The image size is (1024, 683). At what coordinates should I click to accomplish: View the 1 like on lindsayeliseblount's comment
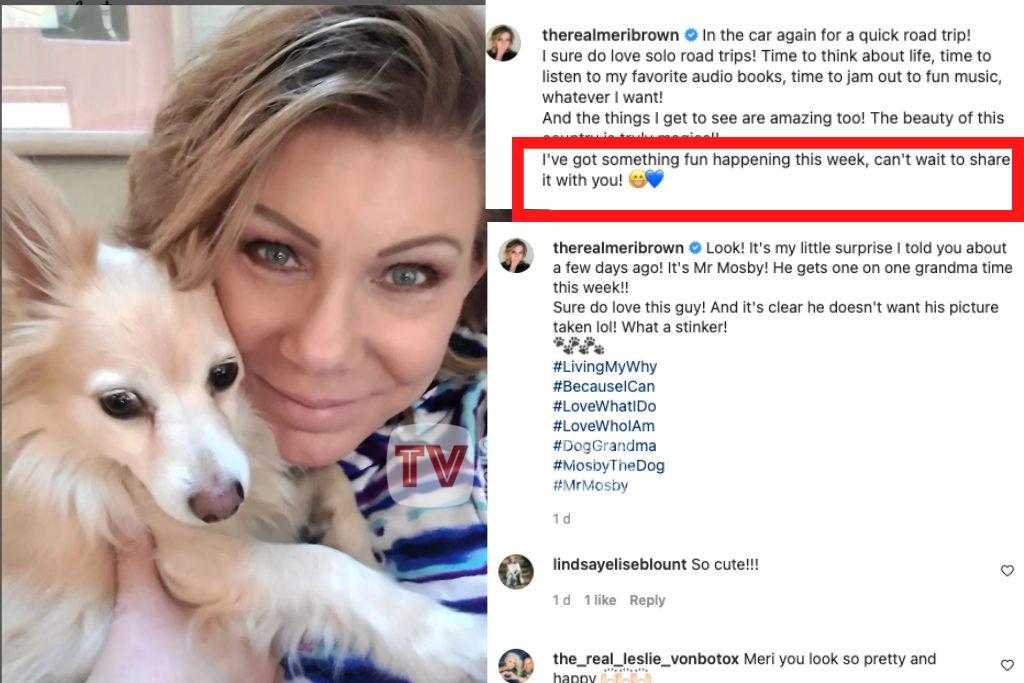600,600
